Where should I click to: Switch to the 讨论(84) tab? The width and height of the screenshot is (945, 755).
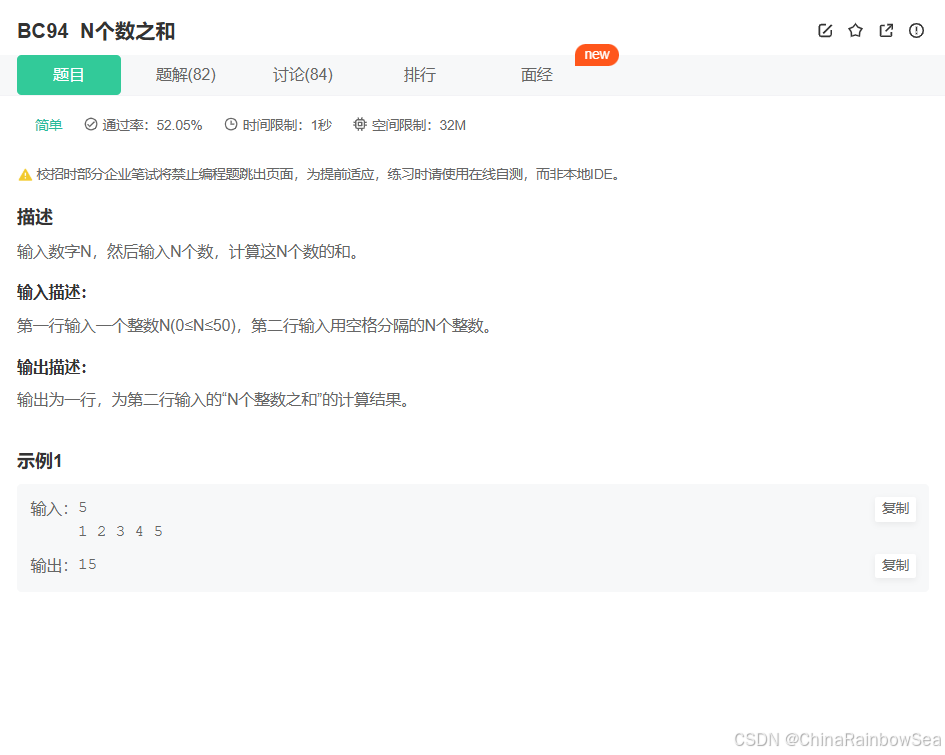(x=303, y=75)
